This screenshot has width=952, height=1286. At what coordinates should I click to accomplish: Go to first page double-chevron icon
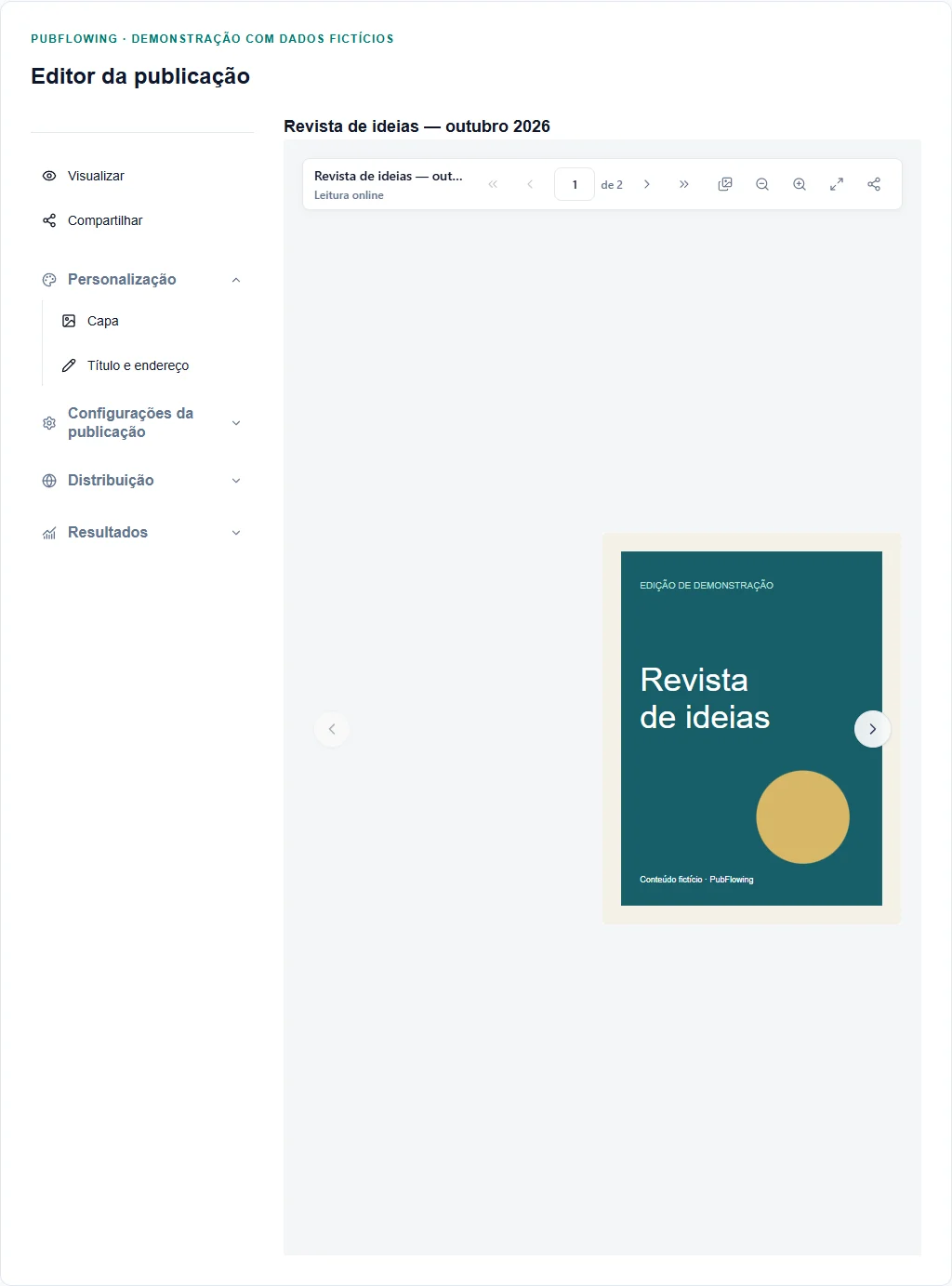tap(493, 184)
